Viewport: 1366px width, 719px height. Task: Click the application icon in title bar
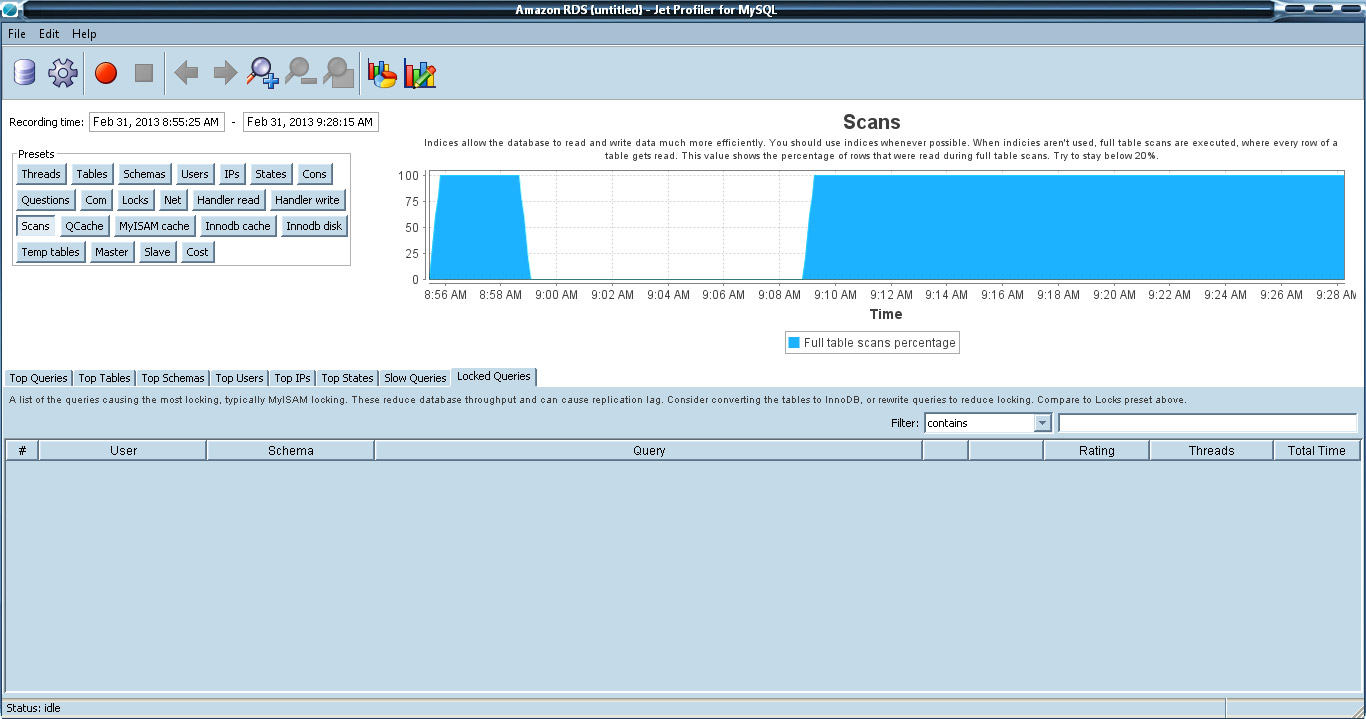(x=9, y=10)
